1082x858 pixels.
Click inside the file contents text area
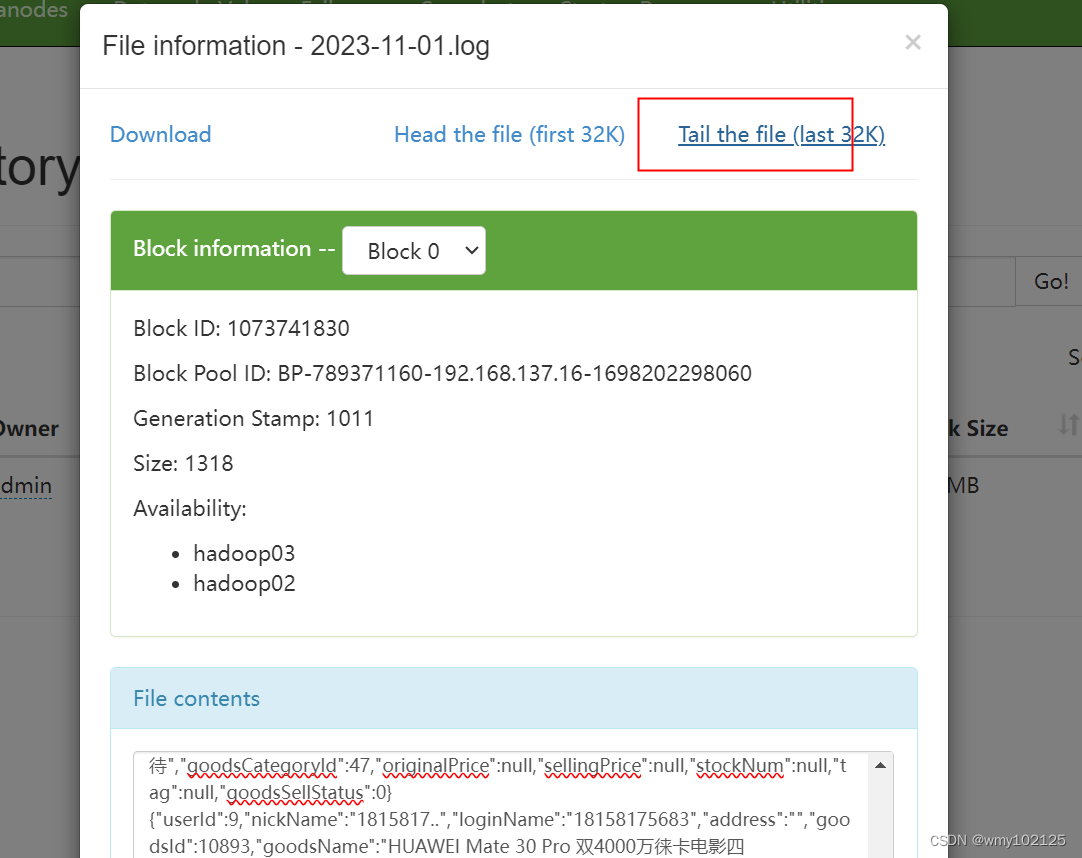click(x=502, y=805)
